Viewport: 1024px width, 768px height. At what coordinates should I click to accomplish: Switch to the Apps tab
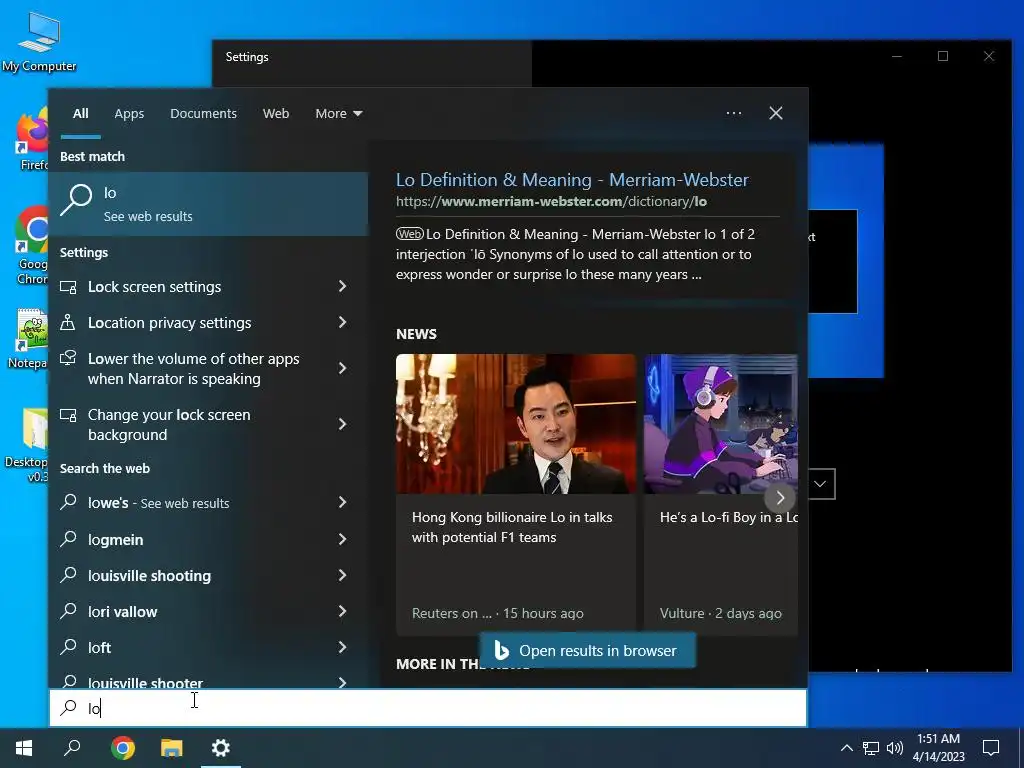click(x=129, y=114)
